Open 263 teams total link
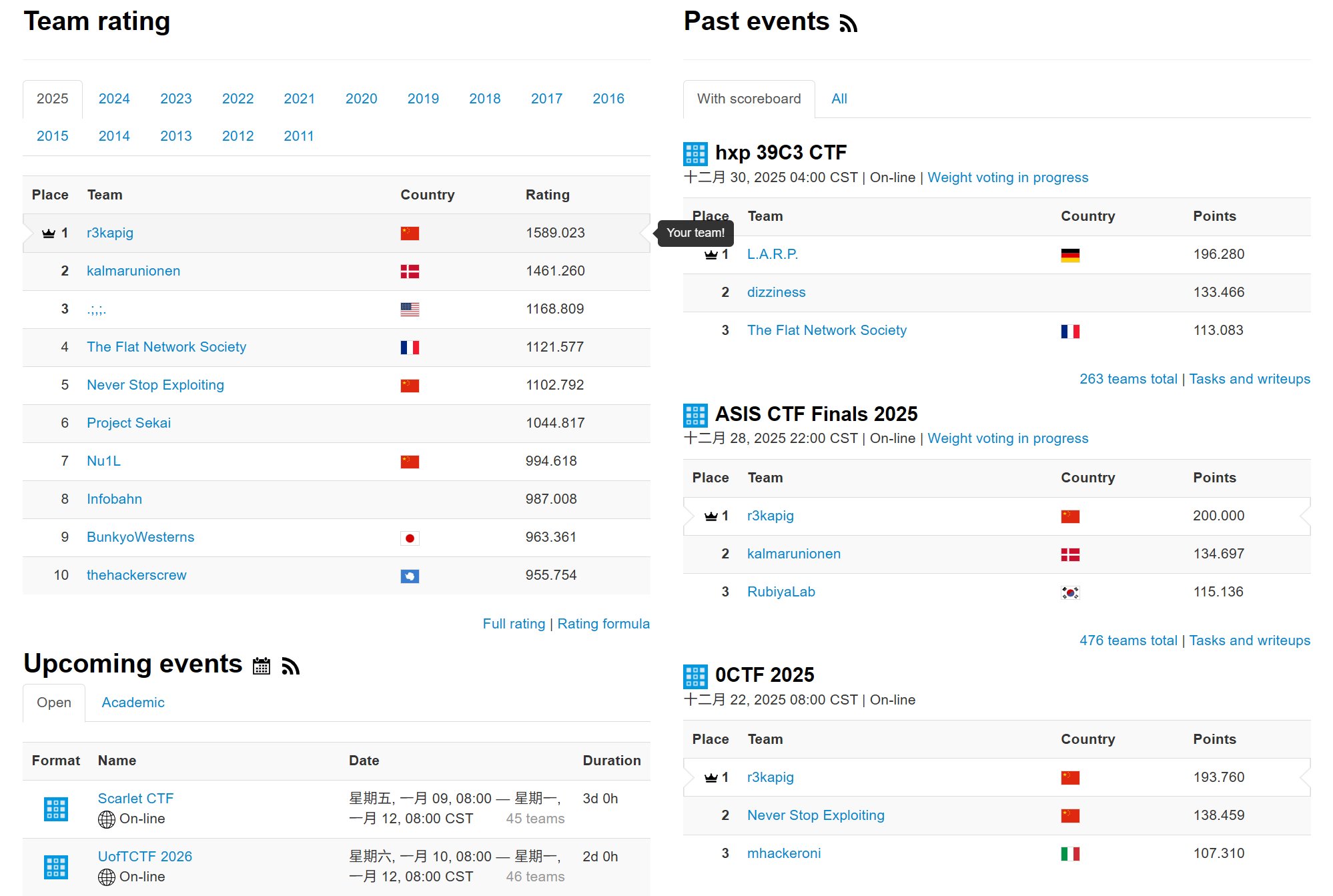 (x=1128, y=379)
